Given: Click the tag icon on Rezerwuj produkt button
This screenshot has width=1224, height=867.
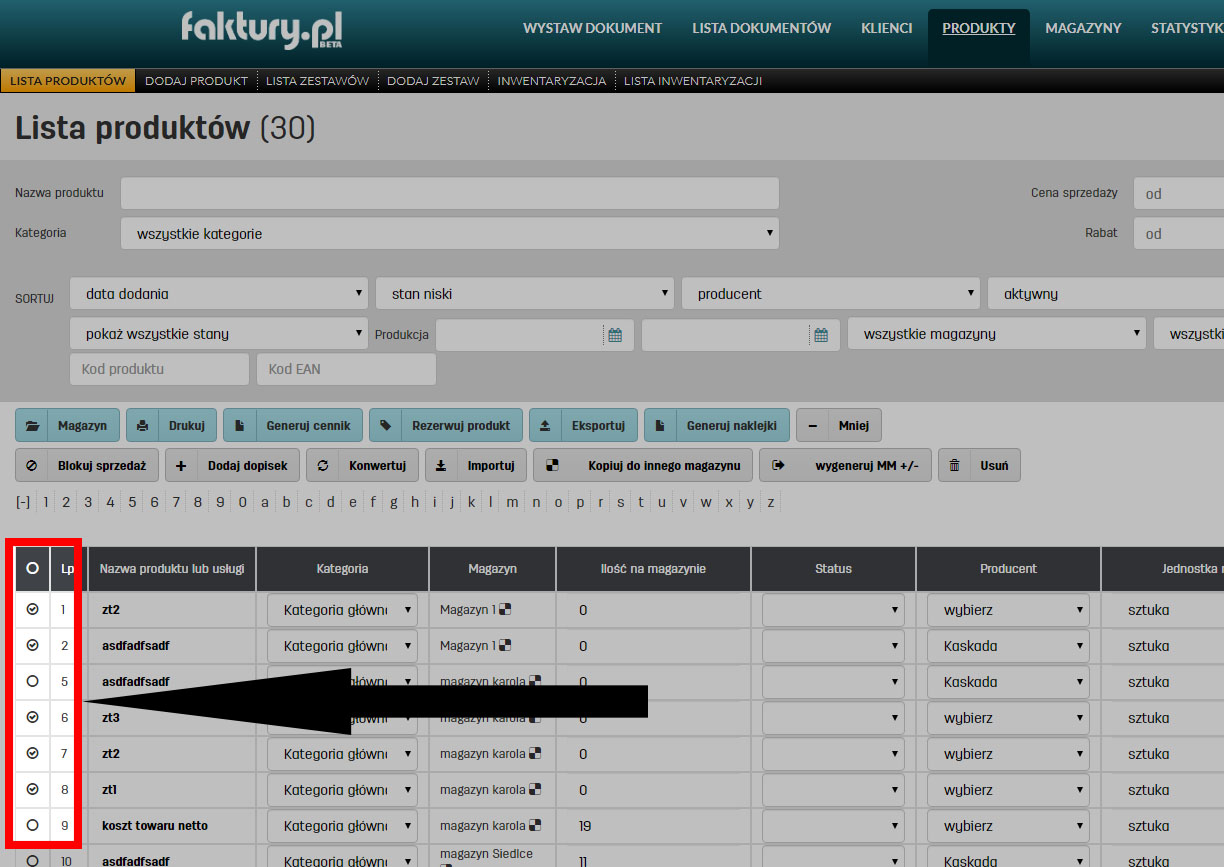Looking at the screenshot, I should pos(385,424).
